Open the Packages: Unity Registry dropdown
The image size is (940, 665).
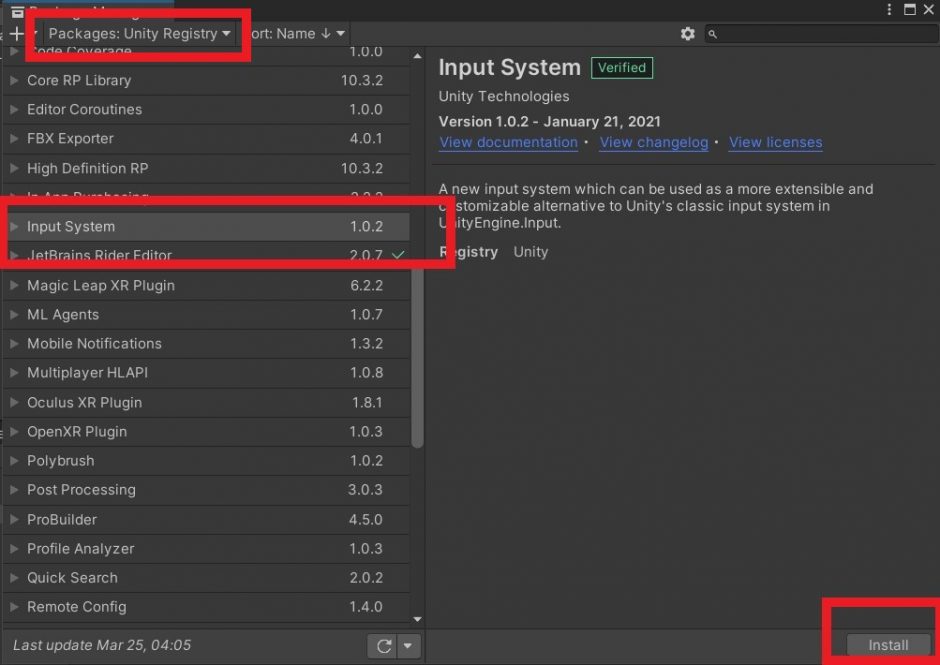coord(135,33)
